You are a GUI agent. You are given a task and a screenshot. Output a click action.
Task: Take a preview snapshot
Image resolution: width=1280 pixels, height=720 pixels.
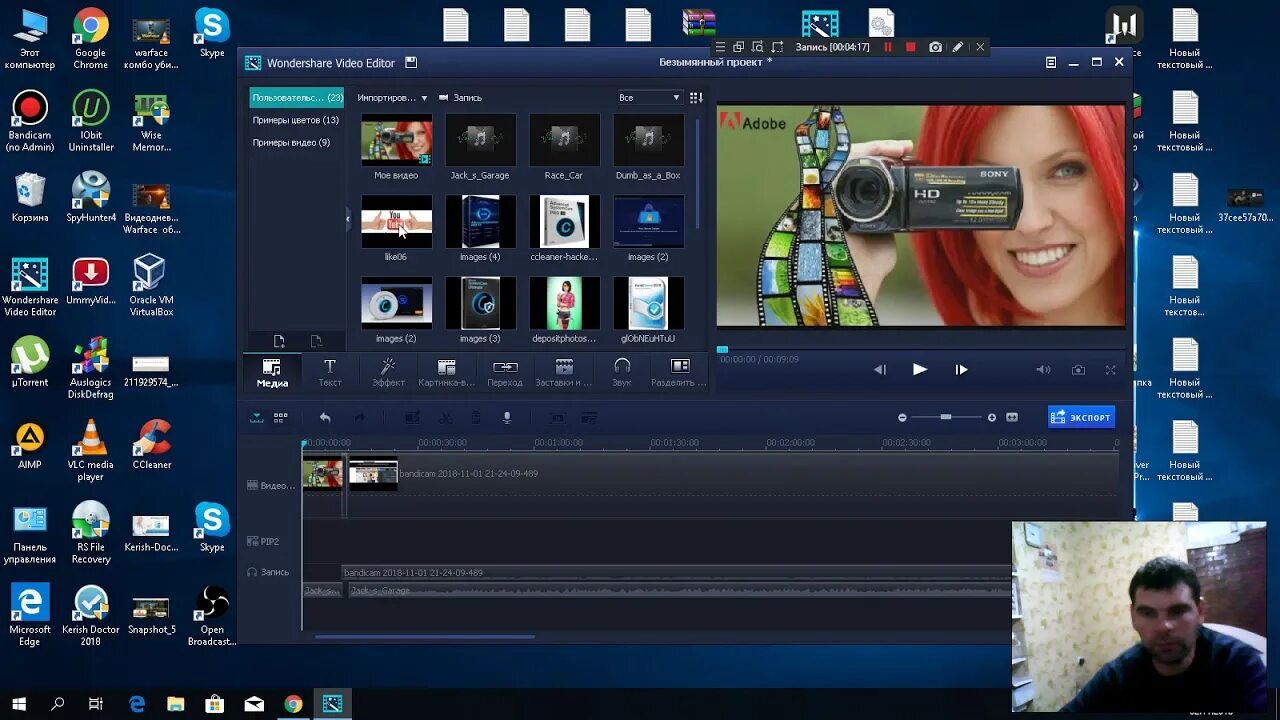pos(1078,369)
